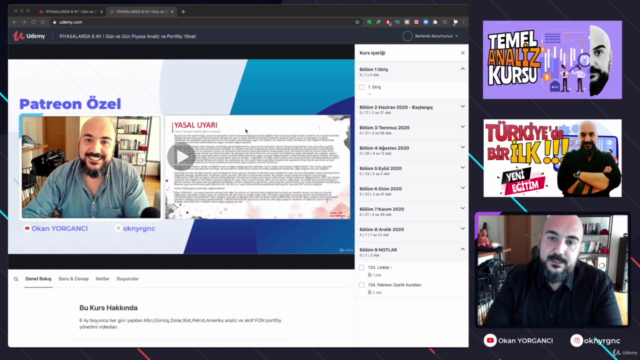Reload the page with the refresh icon
640x360 pixels.
(33, 22)
